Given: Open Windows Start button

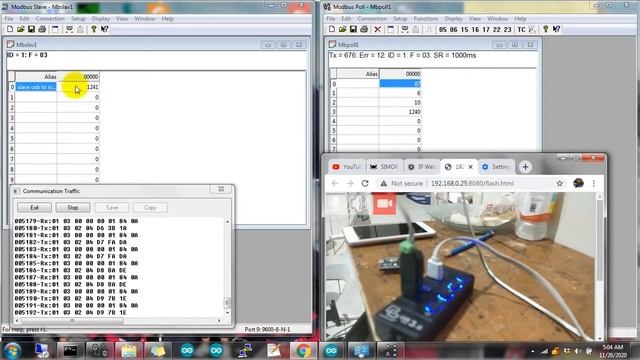Looking at the screenshot, I should coord(12,351).
